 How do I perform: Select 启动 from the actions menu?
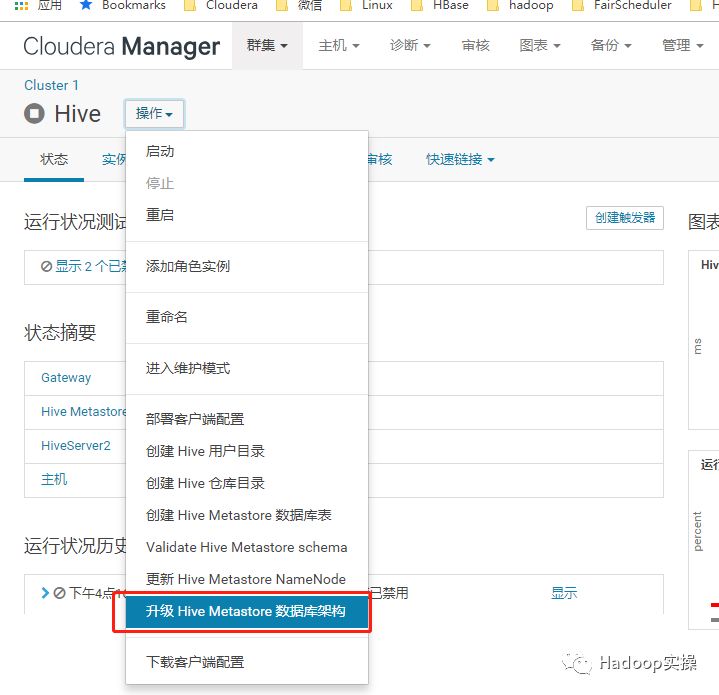247,151
